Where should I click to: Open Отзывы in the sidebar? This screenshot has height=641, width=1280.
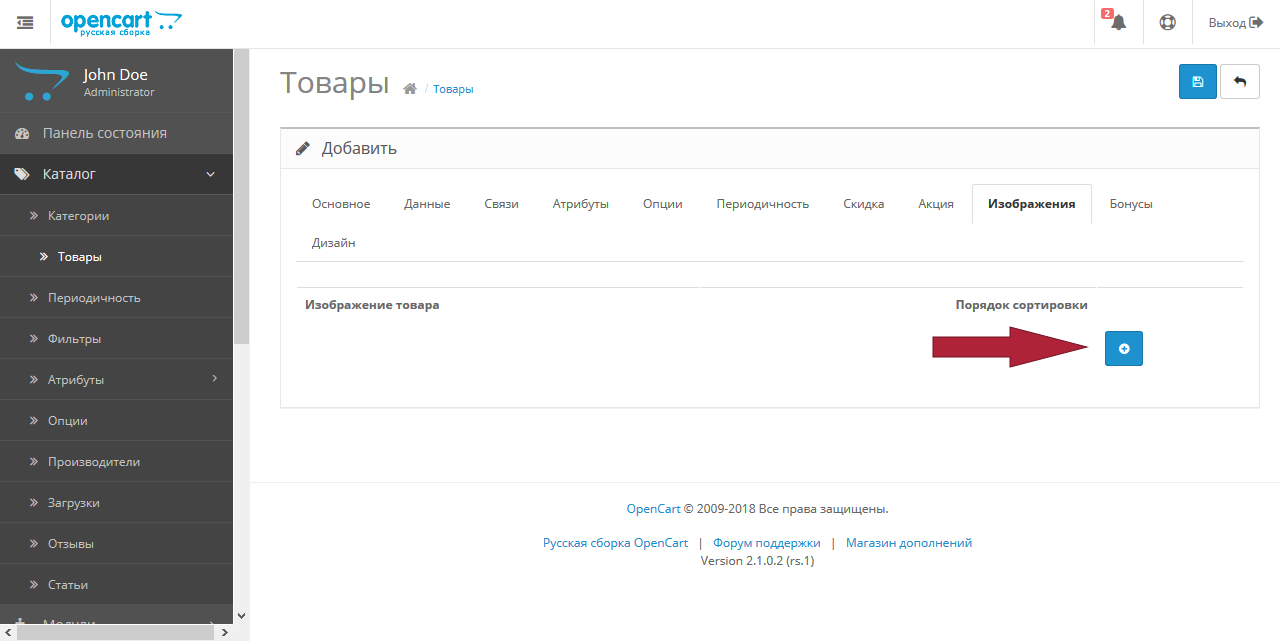[116, 544]
